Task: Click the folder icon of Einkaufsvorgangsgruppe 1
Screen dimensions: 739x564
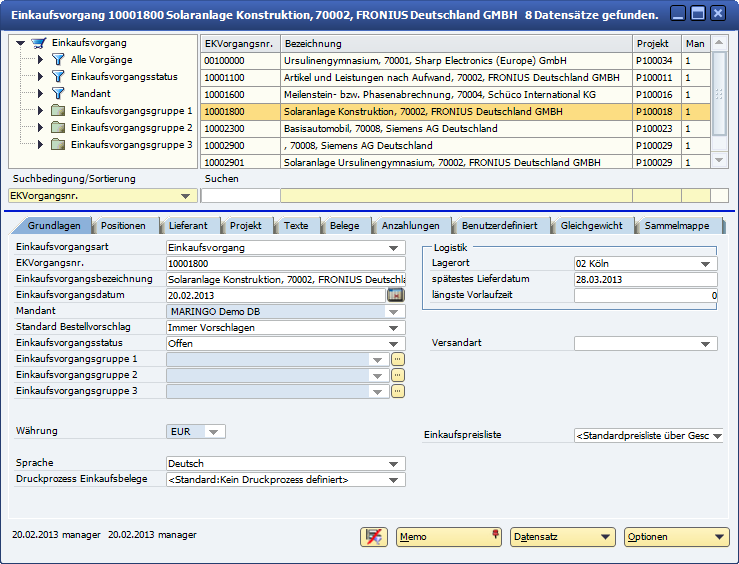Action: pos(58,111)
